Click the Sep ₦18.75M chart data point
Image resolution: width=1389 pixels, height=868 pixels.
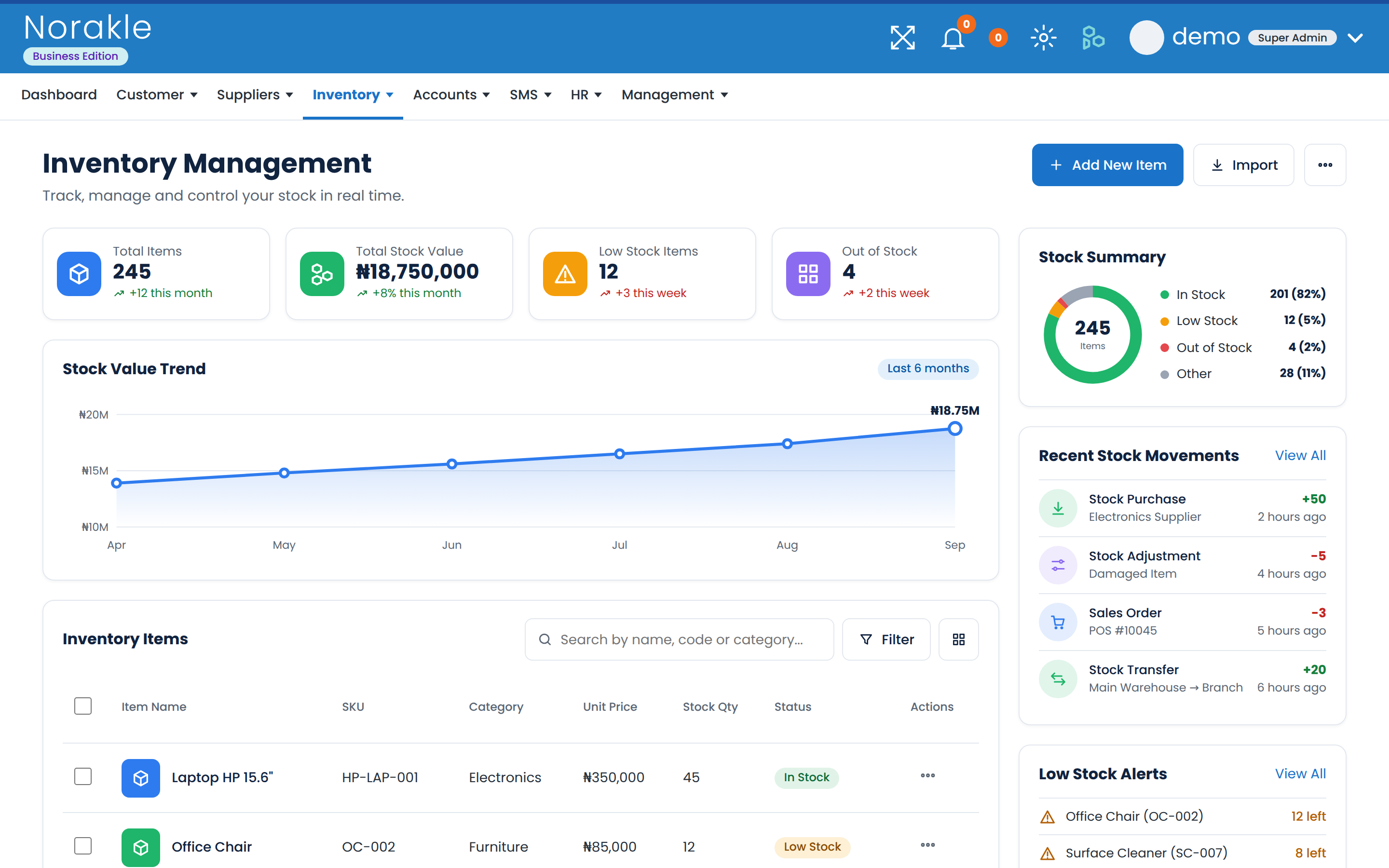click(x=954, y=428)
